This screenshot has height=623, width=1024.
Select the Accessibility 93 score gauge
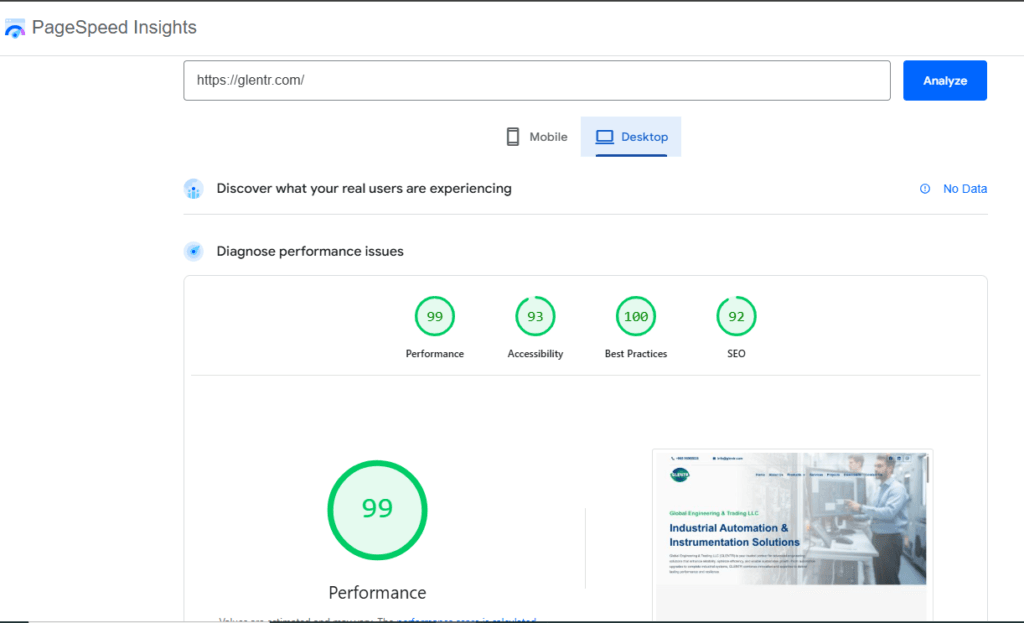[535, 316]
